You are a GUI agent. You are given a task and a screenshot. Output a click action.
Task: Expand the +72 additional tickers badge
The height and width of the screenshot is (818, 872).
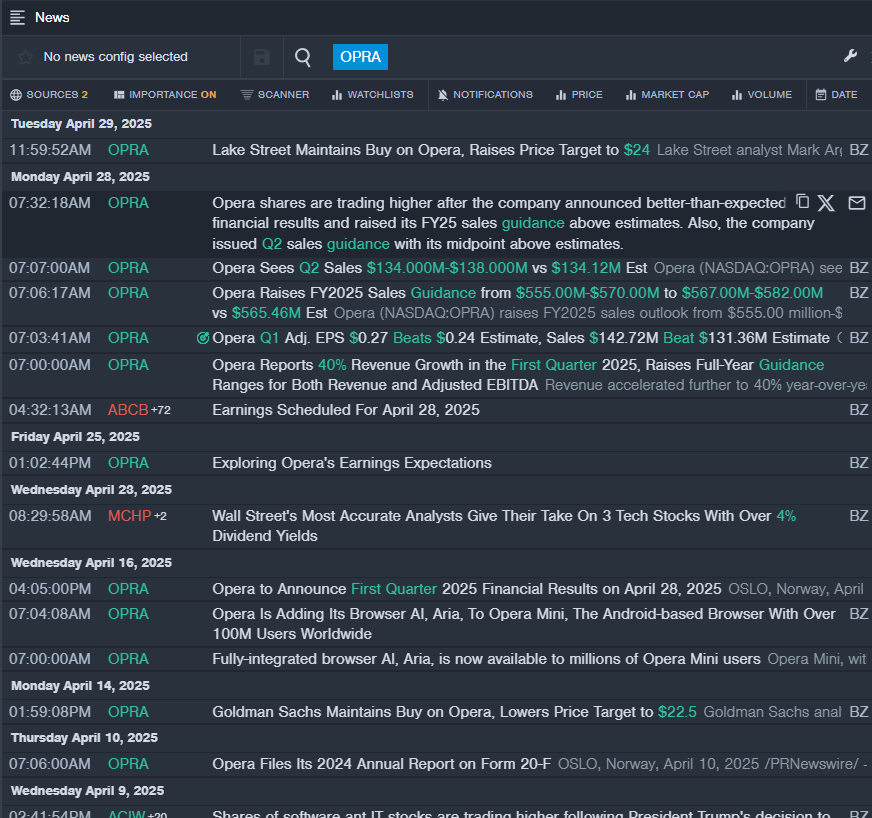point(161,410)
